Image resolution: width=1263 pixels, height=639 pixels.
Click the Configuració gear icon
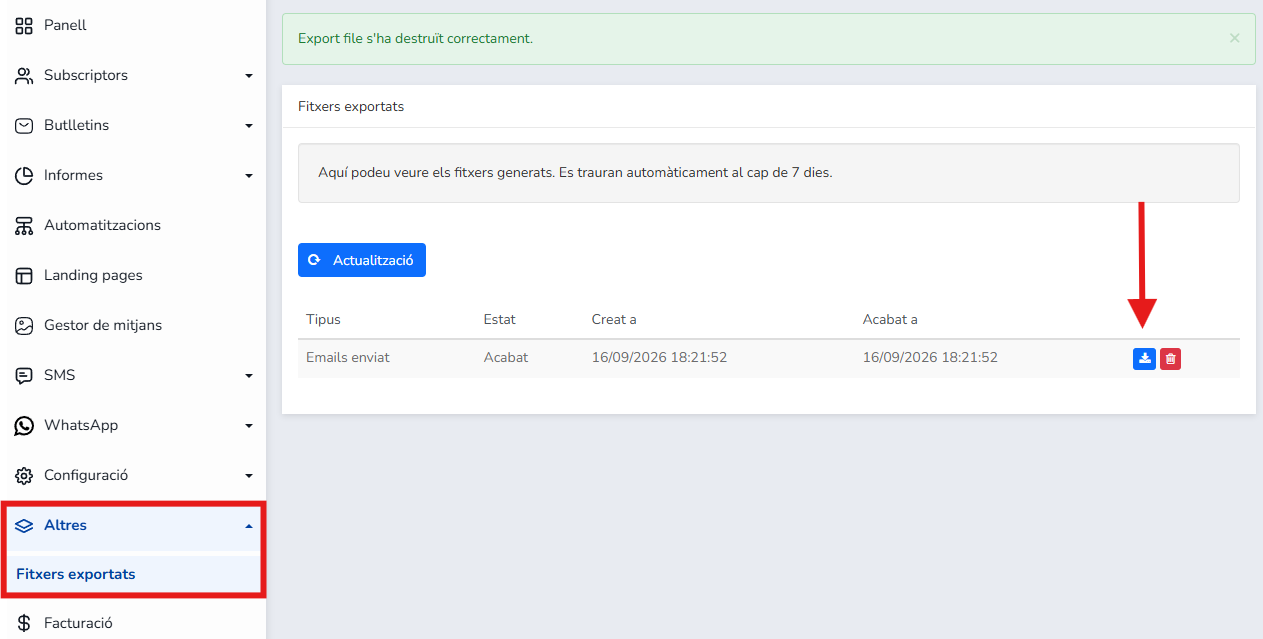24,475
